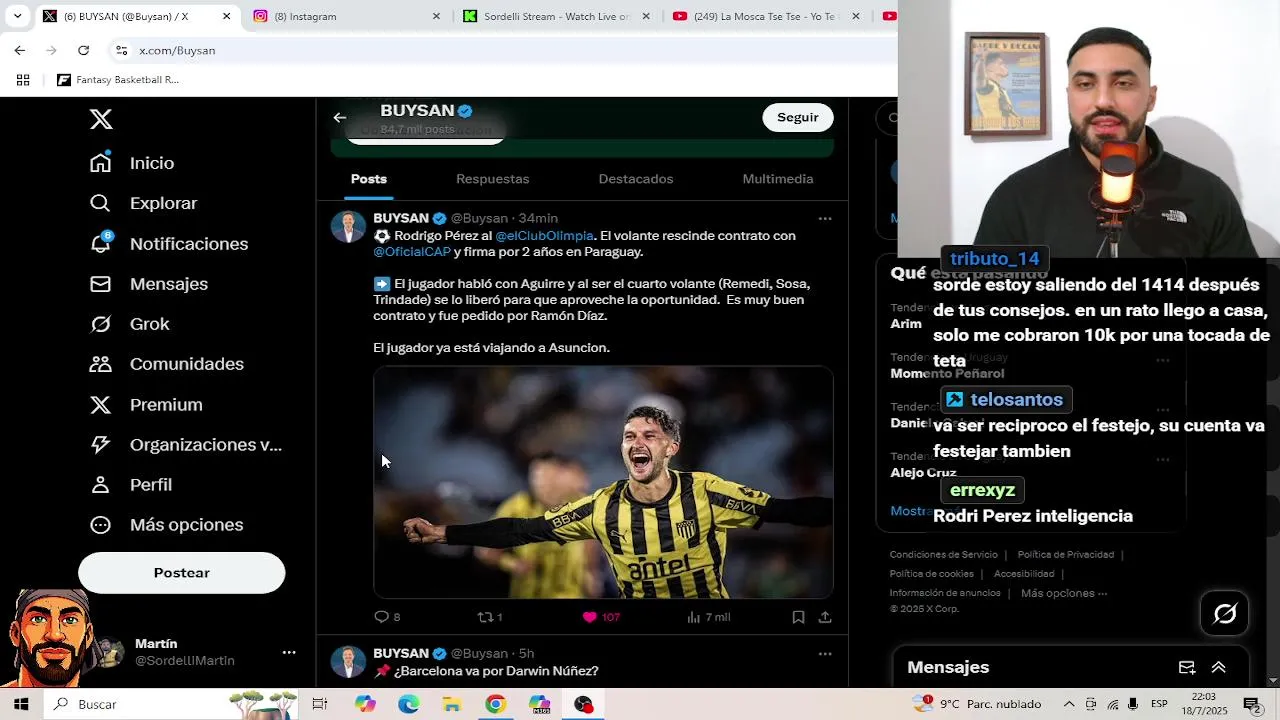Close the Instagram browser tab
The image size is (1280, 720).
pos(436,16)
